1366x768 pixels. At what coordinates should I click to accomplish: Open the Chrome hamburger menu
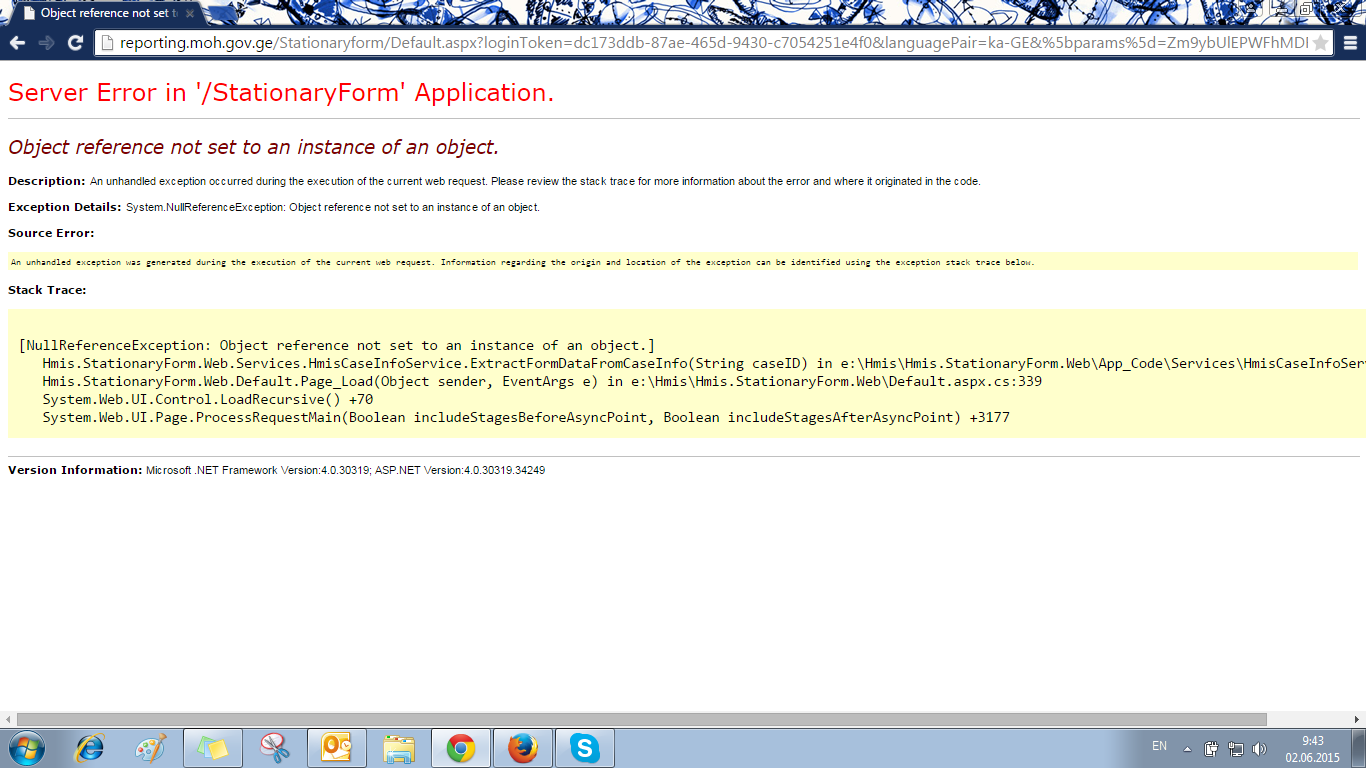pyautogui.click(x=1350, y=43)
